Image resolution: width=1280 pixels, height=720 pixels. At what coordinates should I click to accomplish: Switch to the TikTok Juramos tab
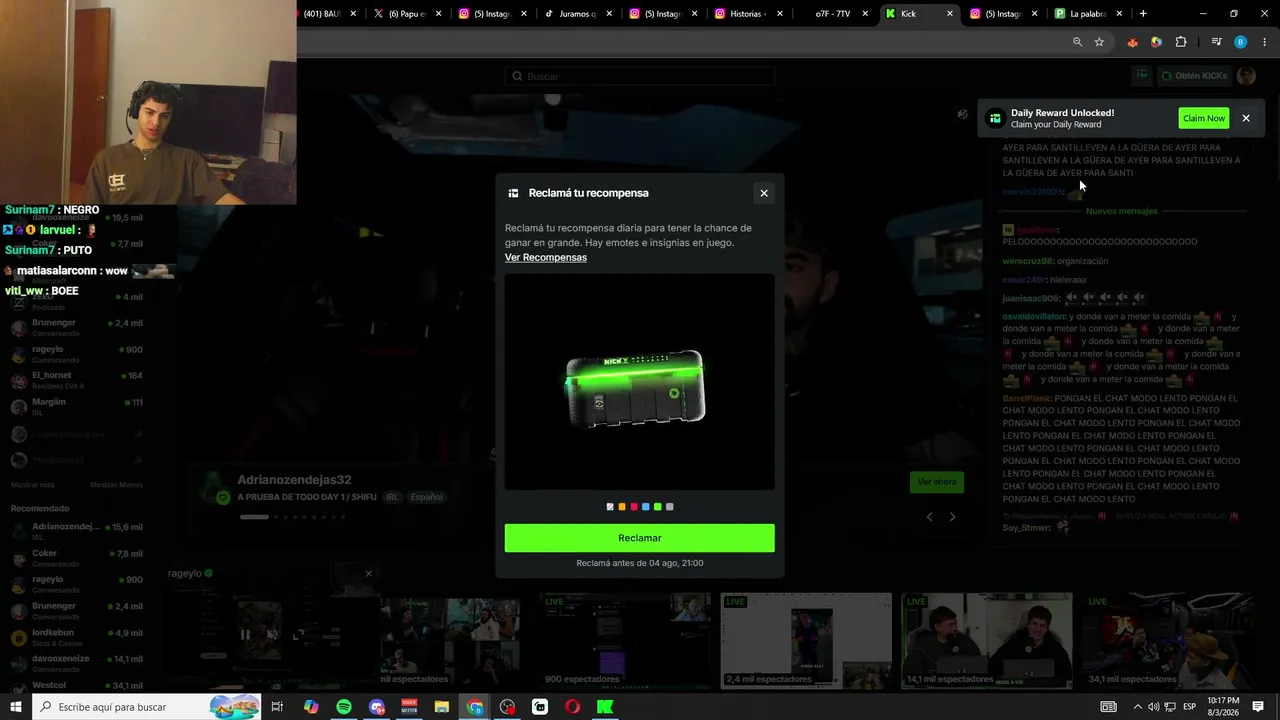point(578,14)
